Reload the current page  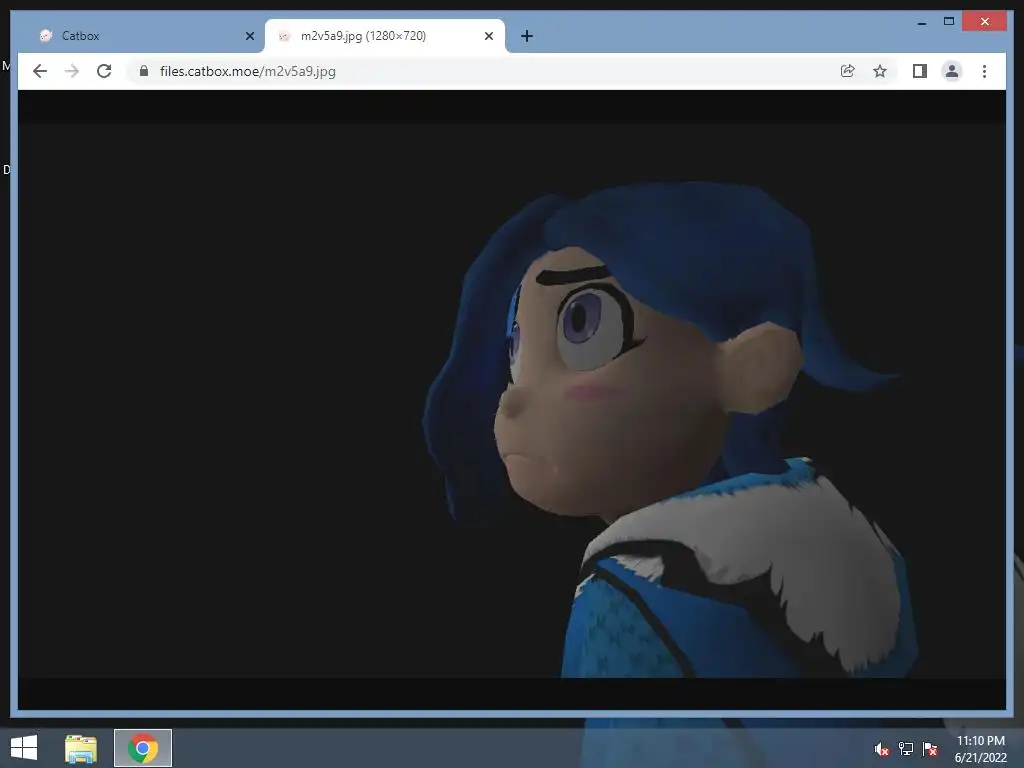(104, 71)
